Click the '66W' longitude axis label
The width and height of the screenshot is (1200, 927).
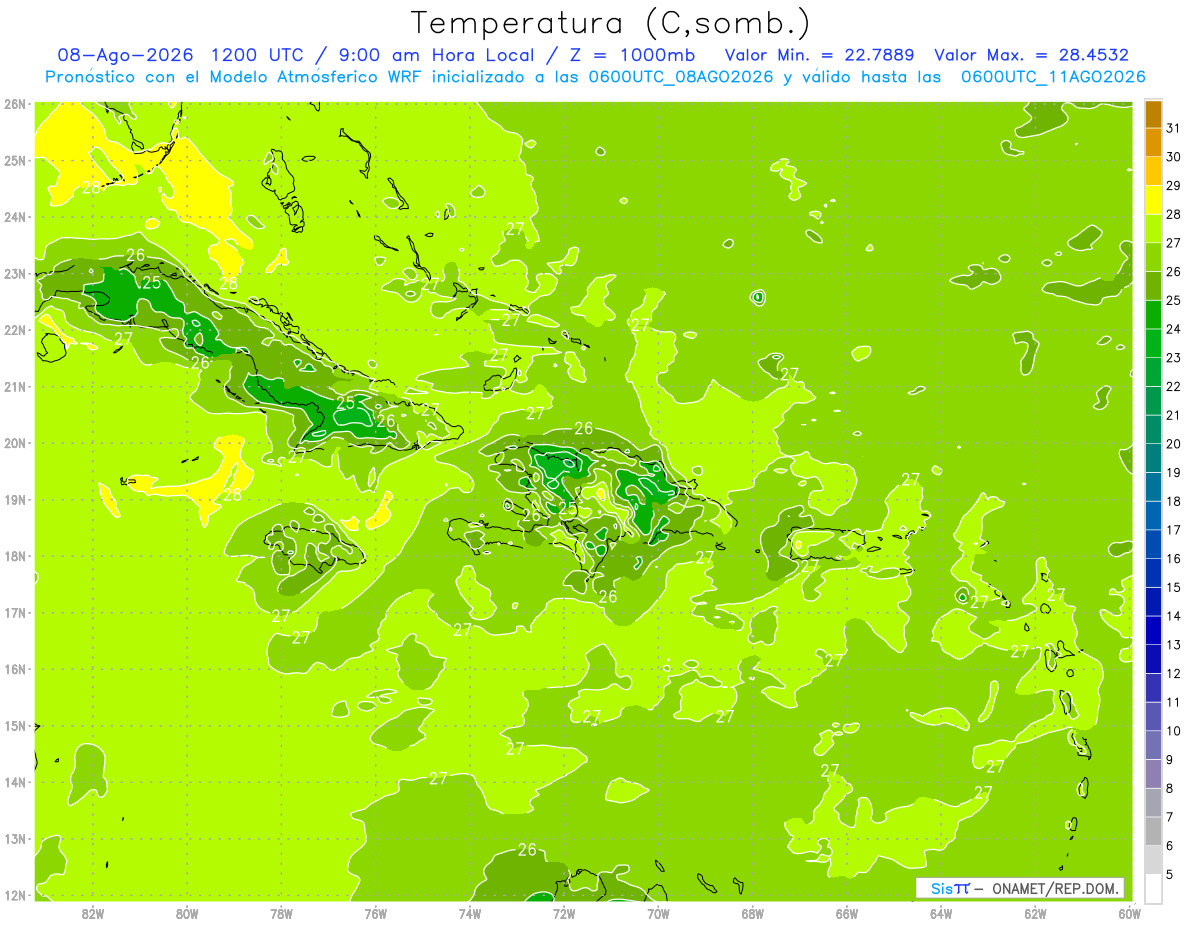(847, 913)
